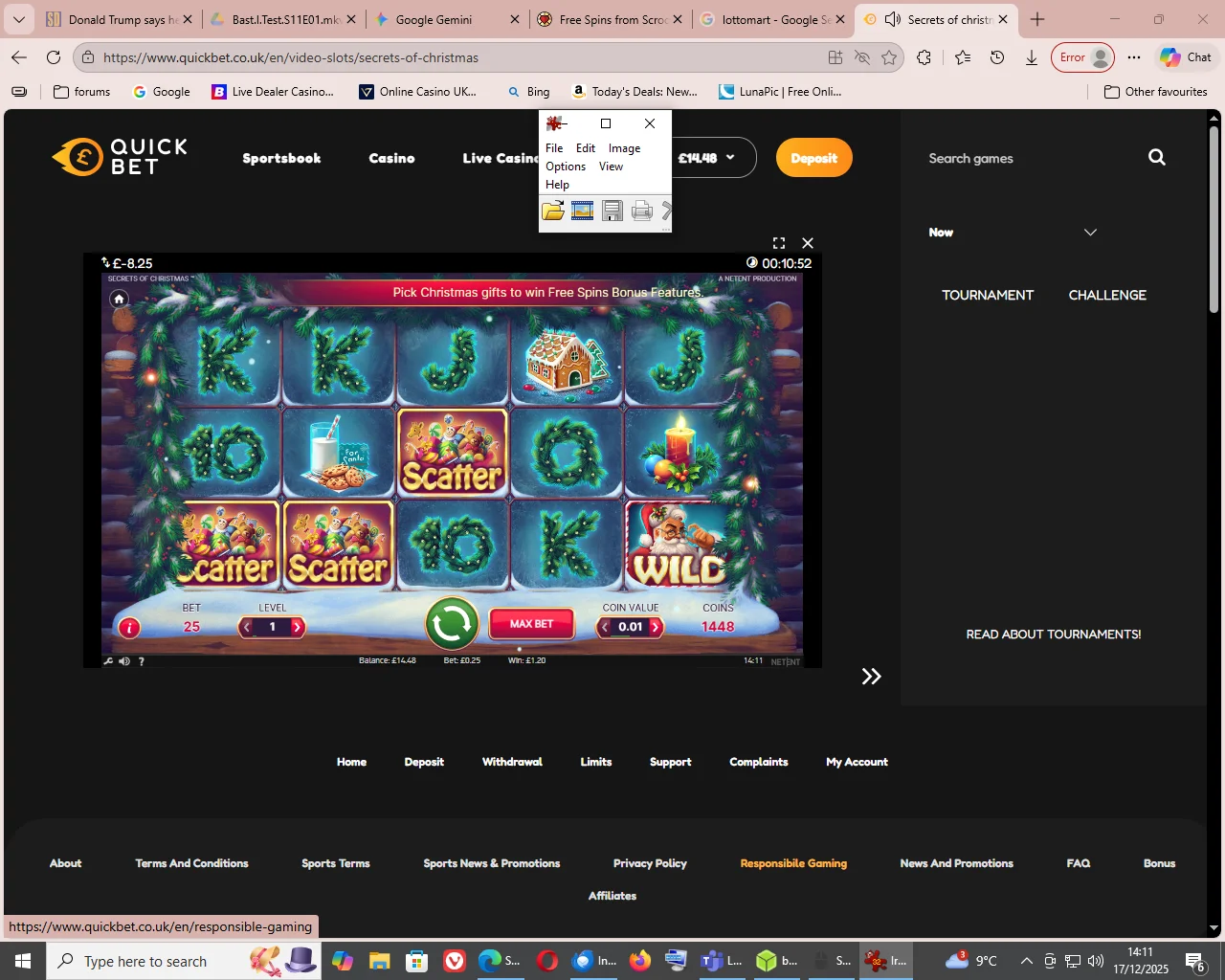Open the game help question mark

coord(142,660)
